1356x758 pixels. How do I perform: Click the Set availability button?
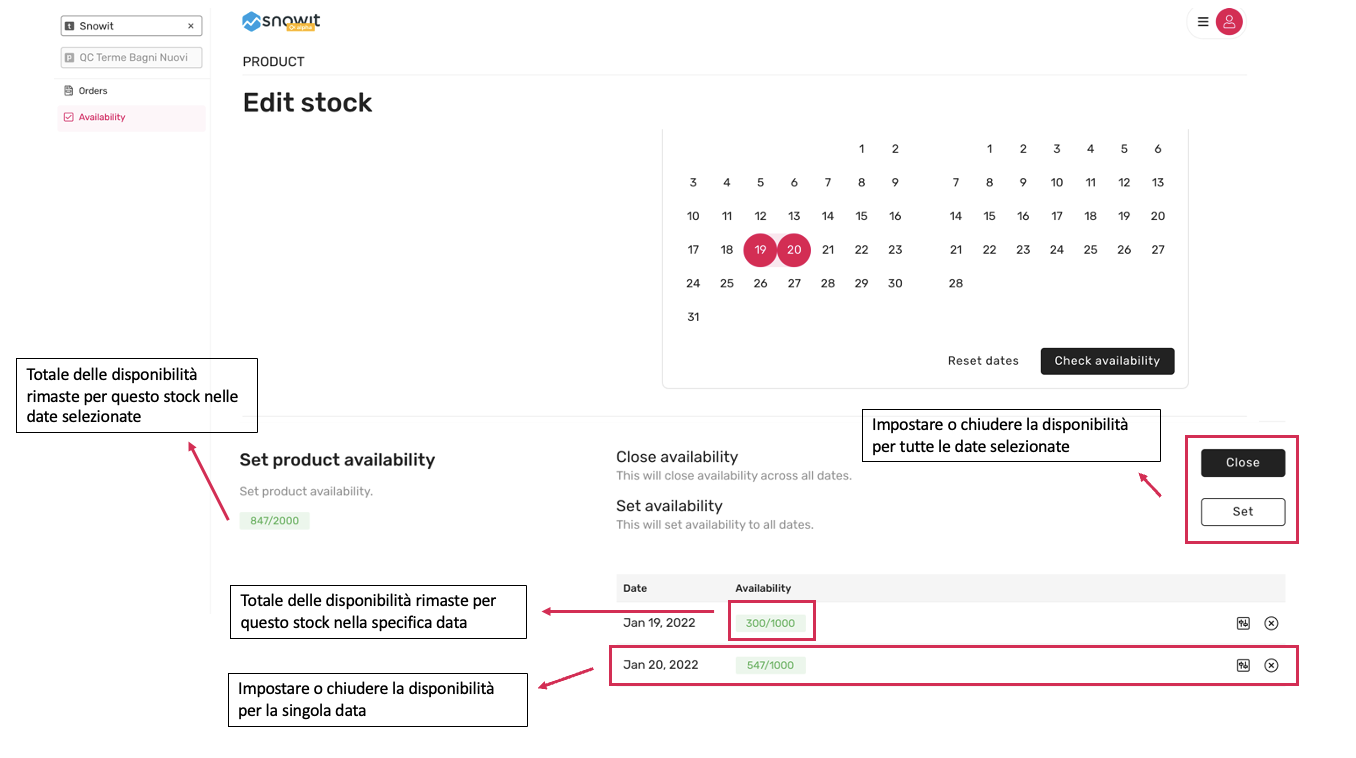click(1242, 511)
